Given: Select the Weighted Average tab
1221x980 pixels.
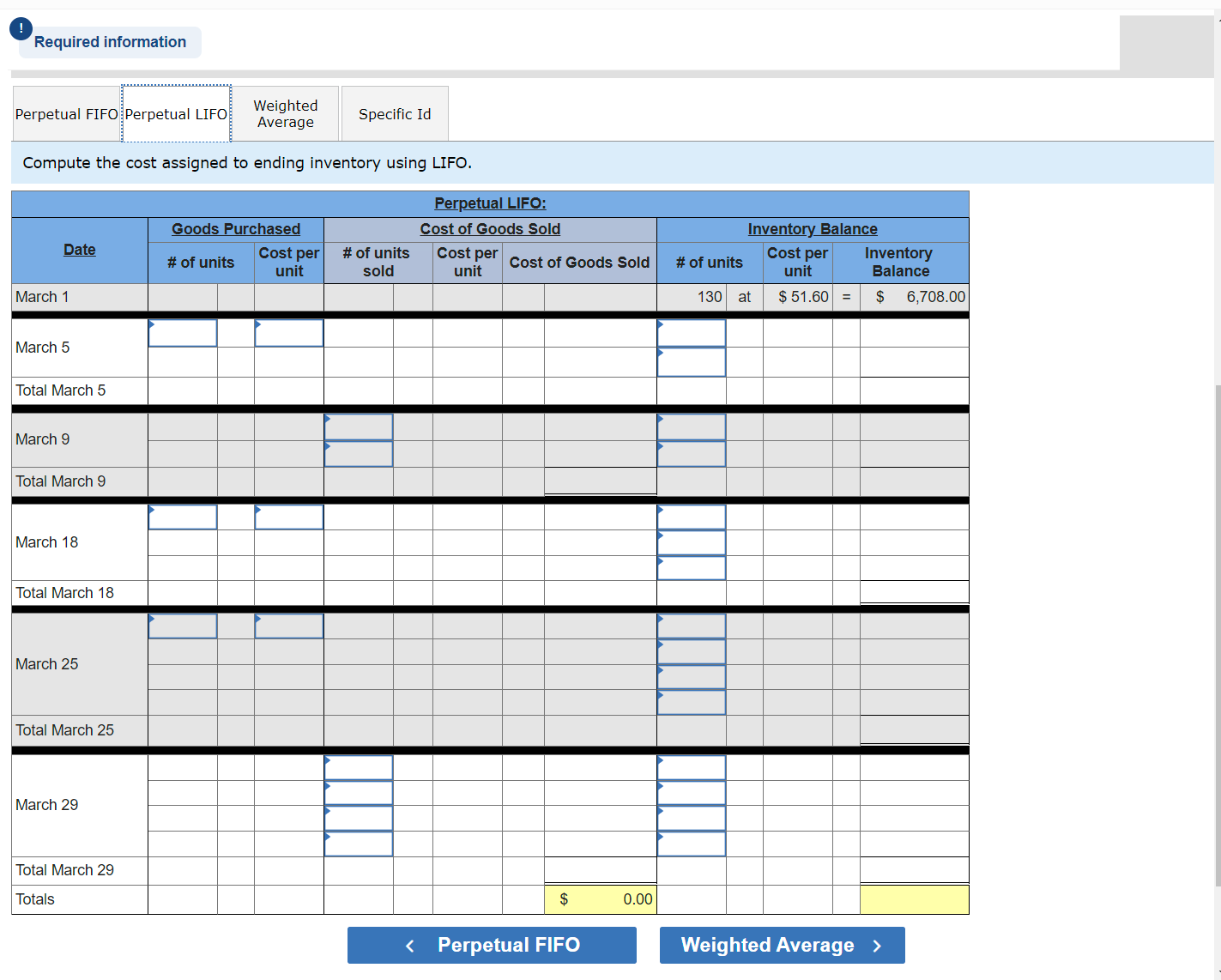Looking at the screenshot, I should tap(286, 113).
